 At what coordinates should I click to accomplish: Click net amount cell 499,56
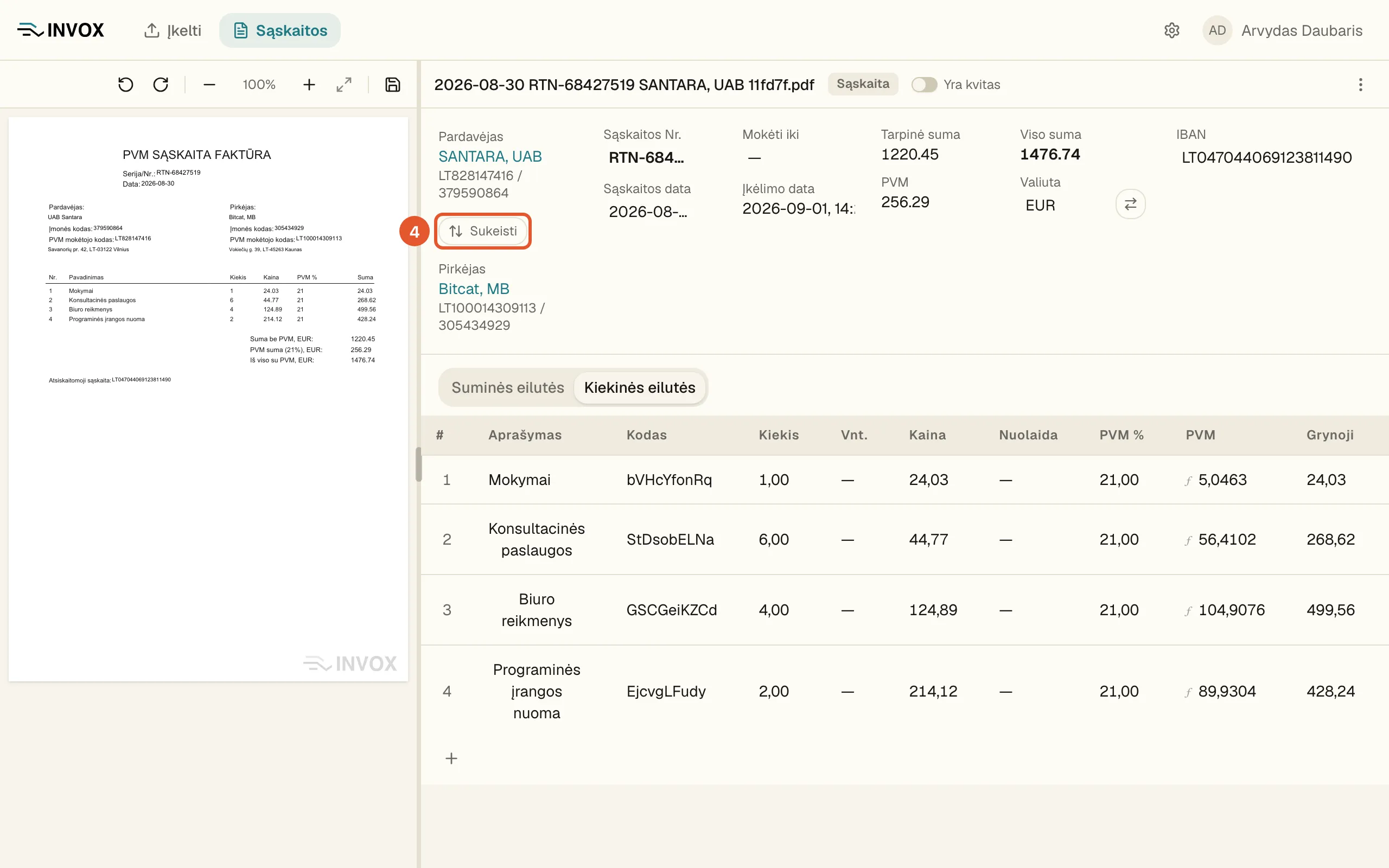[1330, 610]
